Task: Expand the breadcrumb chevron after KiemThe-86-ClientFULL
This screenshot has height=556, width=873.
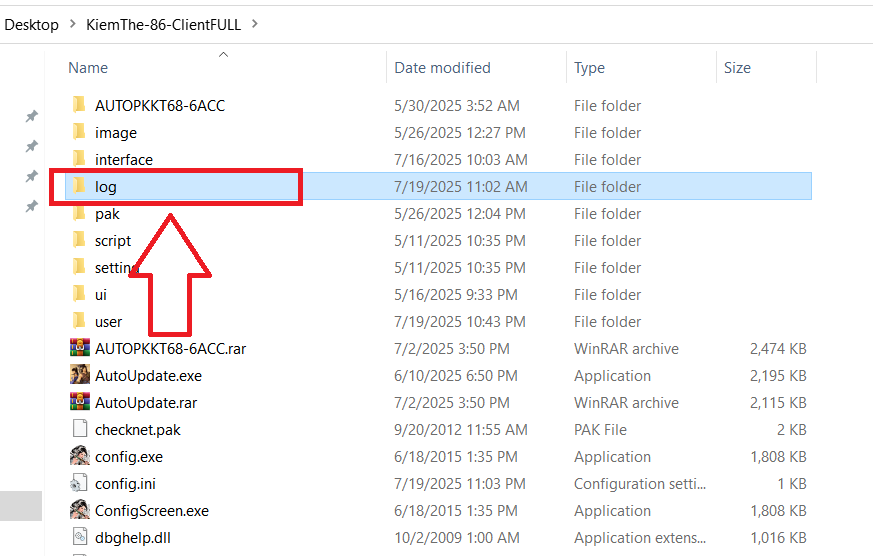Action: 255,24
